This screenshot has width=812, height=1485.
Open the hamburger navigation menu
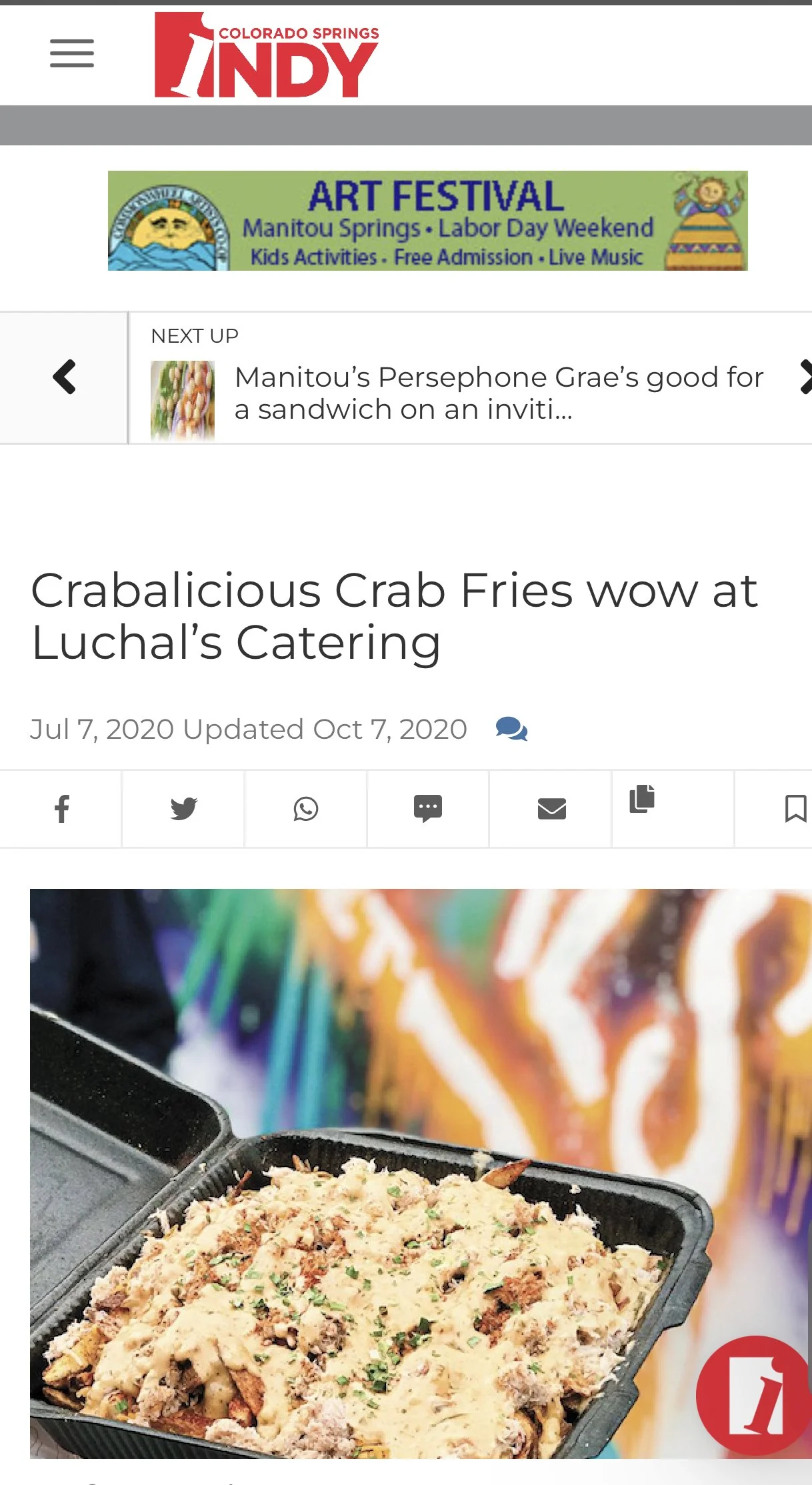72,53
